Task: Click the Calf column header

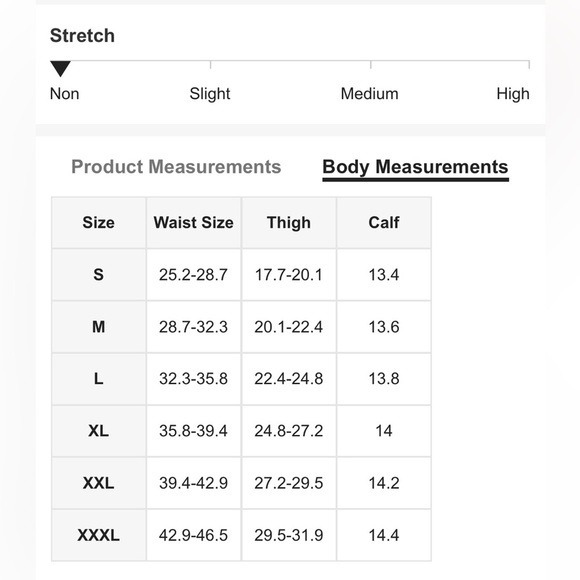Action: (x=384, y=223)
